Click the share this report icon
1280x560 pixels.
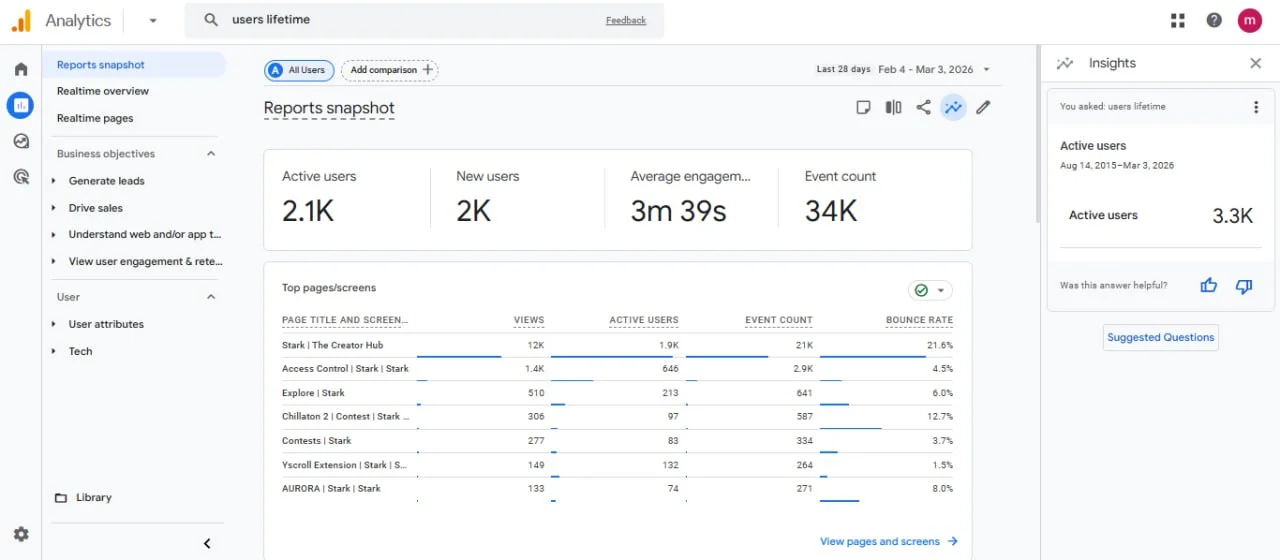pos(924,107)
